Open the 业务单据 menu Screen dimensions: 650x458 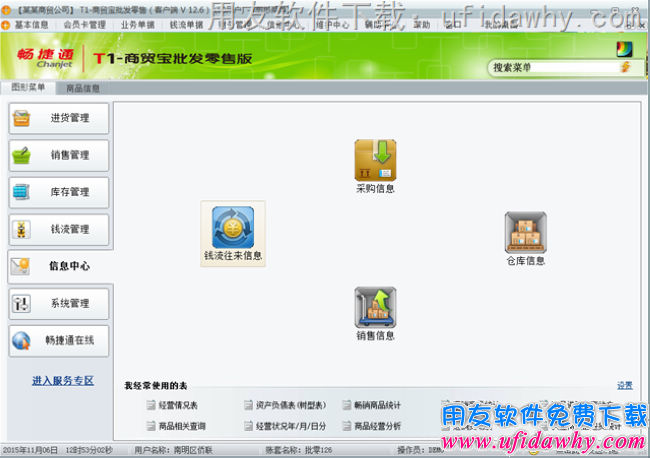click(138, 25)
